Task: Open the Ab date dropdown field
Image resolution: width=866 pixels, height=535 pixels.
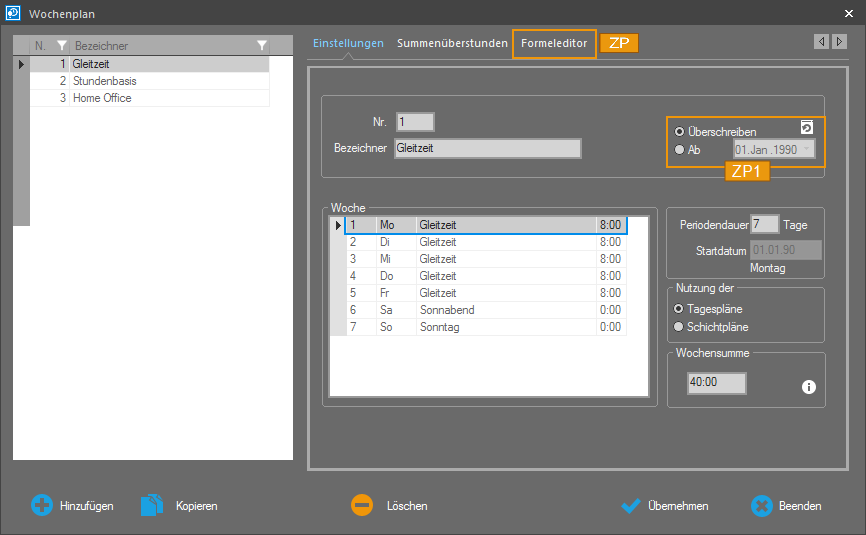Action: coord(773,150)
